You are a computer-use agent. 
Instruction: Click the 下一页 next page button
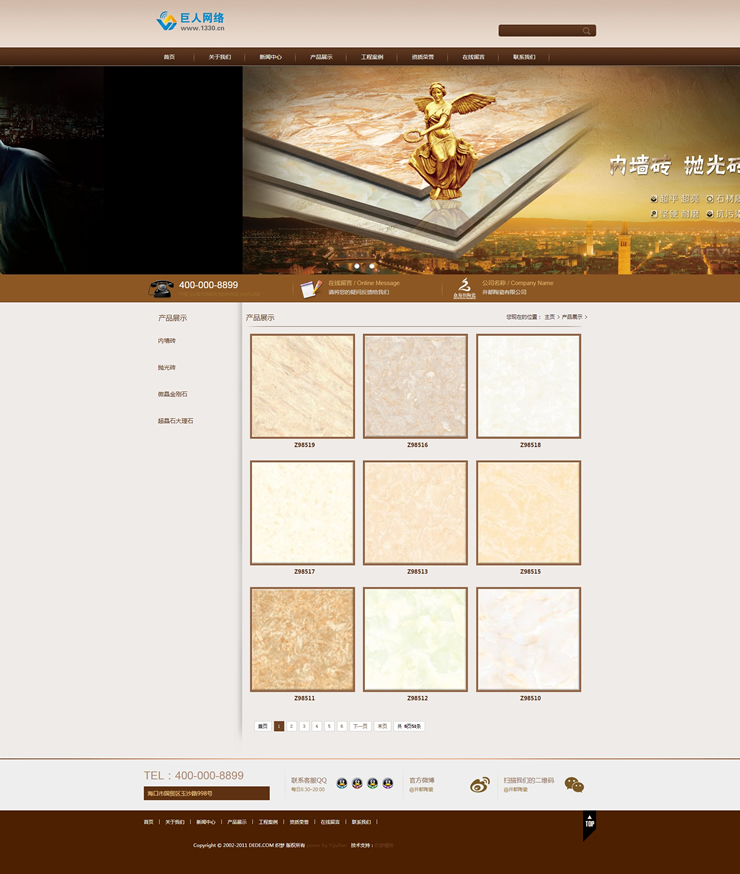360,726
